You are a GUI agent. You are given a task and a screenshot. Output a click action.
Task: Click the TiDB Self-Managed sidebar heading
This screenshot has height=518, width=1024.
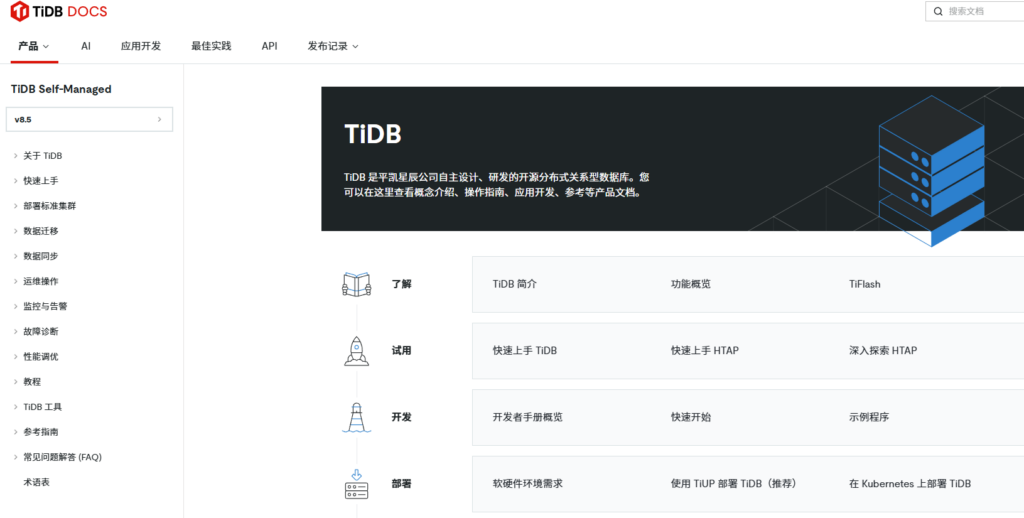(x=61, y=89)
